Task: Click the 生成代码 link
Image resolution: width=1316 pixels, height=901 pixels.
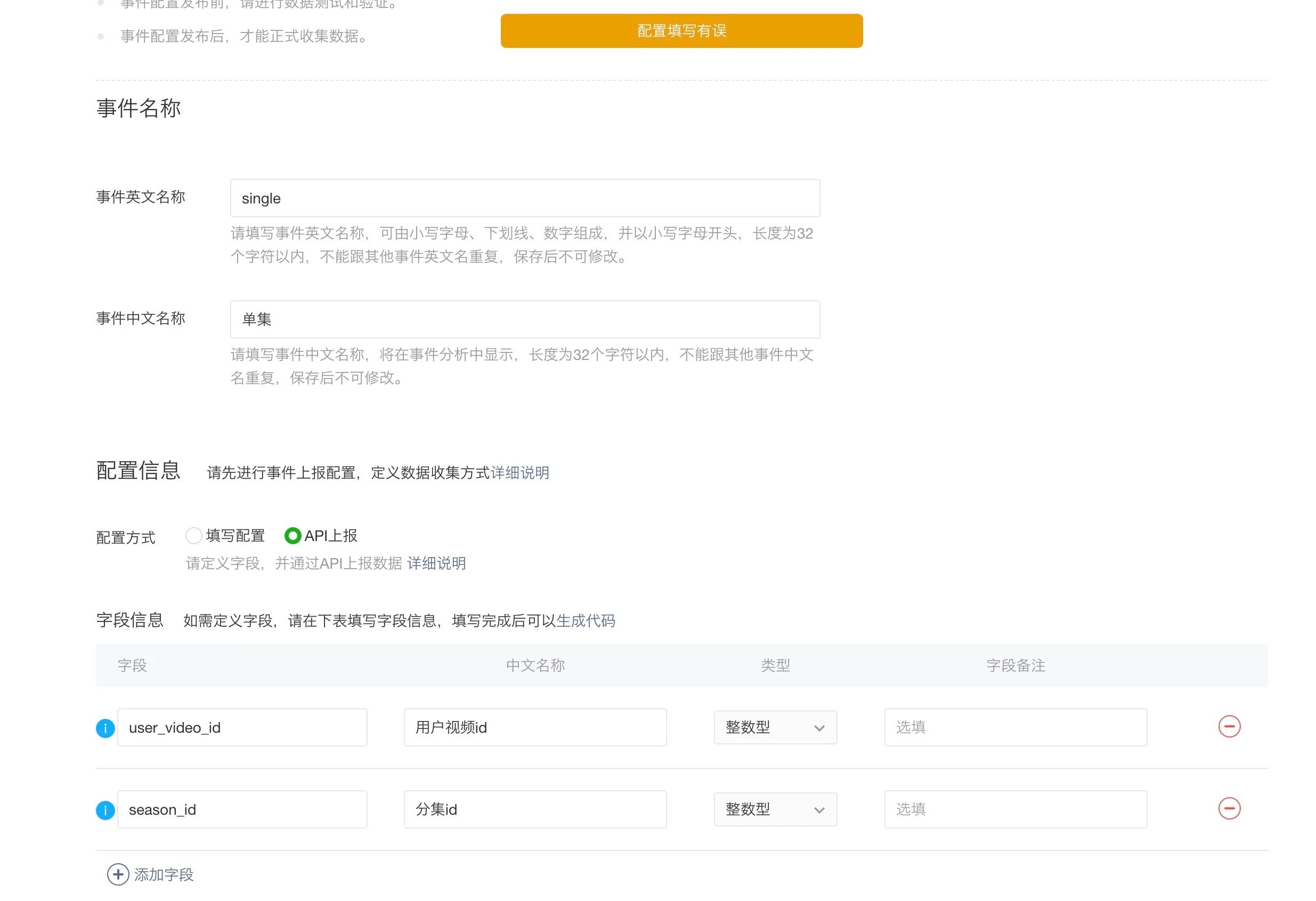Action: pos(586,621)
